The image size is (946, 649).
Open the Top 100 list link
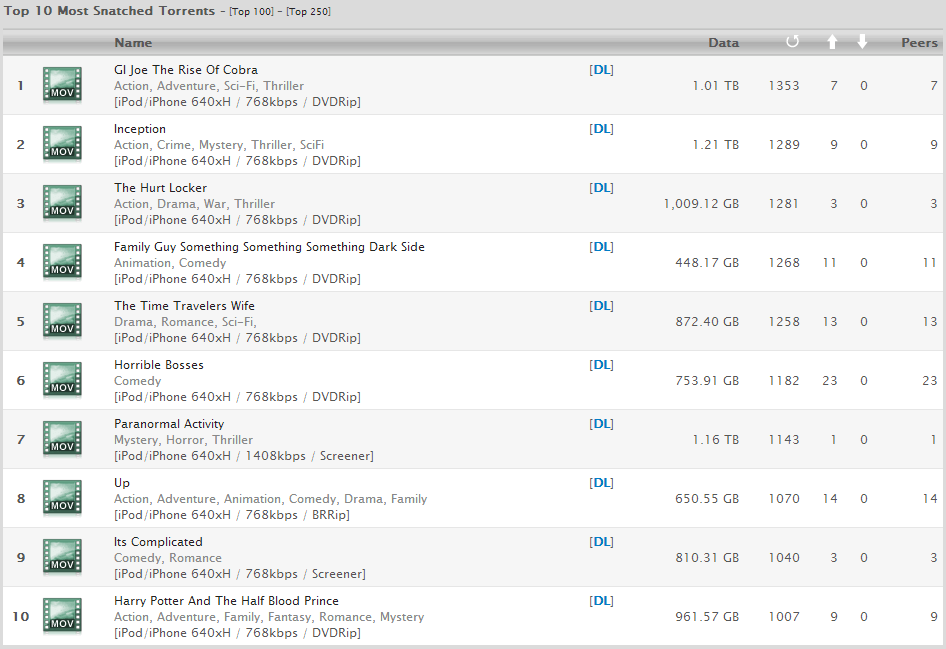click(x=251, y=11)
